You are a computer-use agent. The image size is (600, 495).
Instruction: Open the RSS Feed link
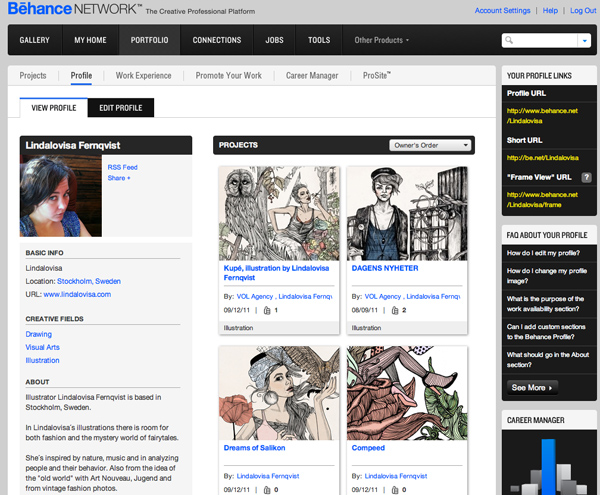(x=122, y=167)
